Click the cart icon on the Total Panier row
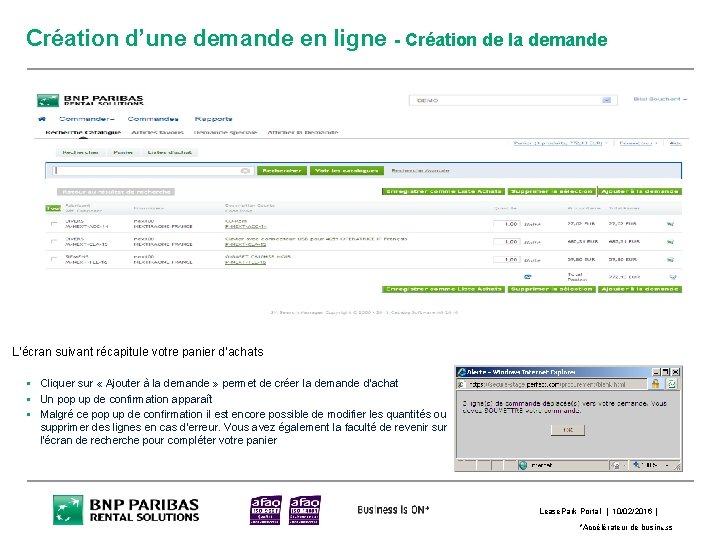Viewport: 720px width, 540px height. pos(673,277)
